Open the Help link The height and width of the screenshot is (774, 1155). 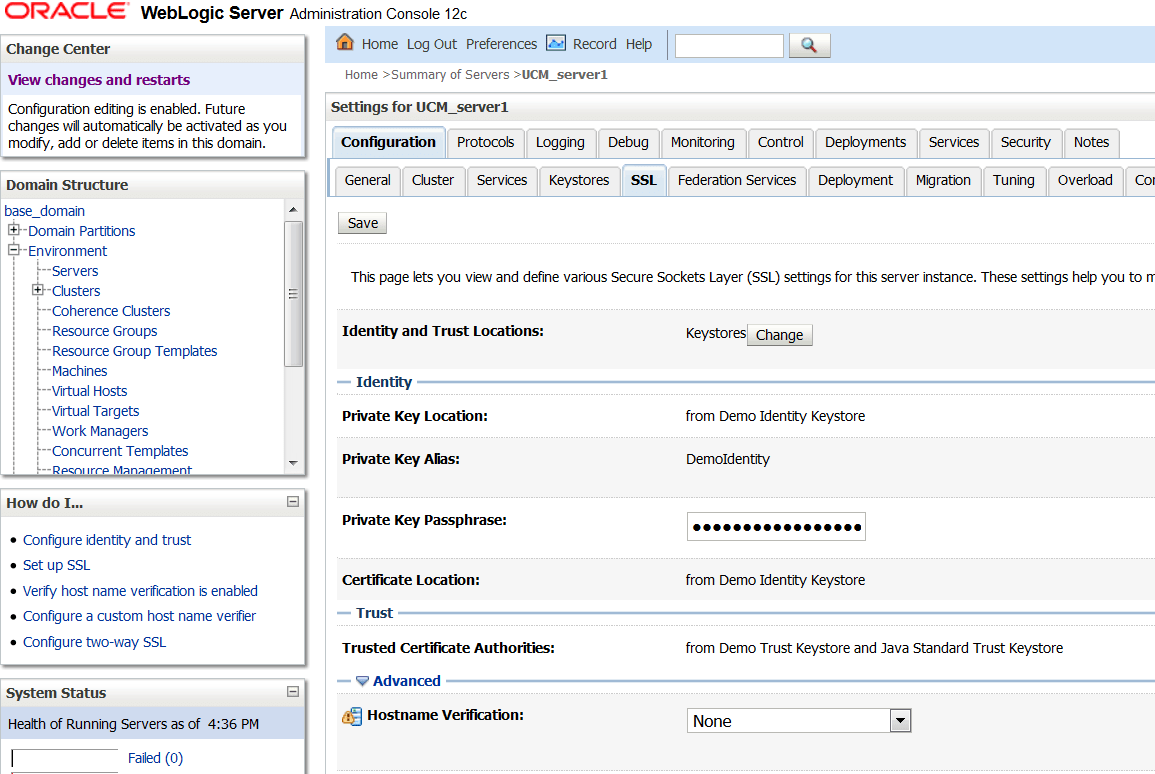[x=639, y=44]
